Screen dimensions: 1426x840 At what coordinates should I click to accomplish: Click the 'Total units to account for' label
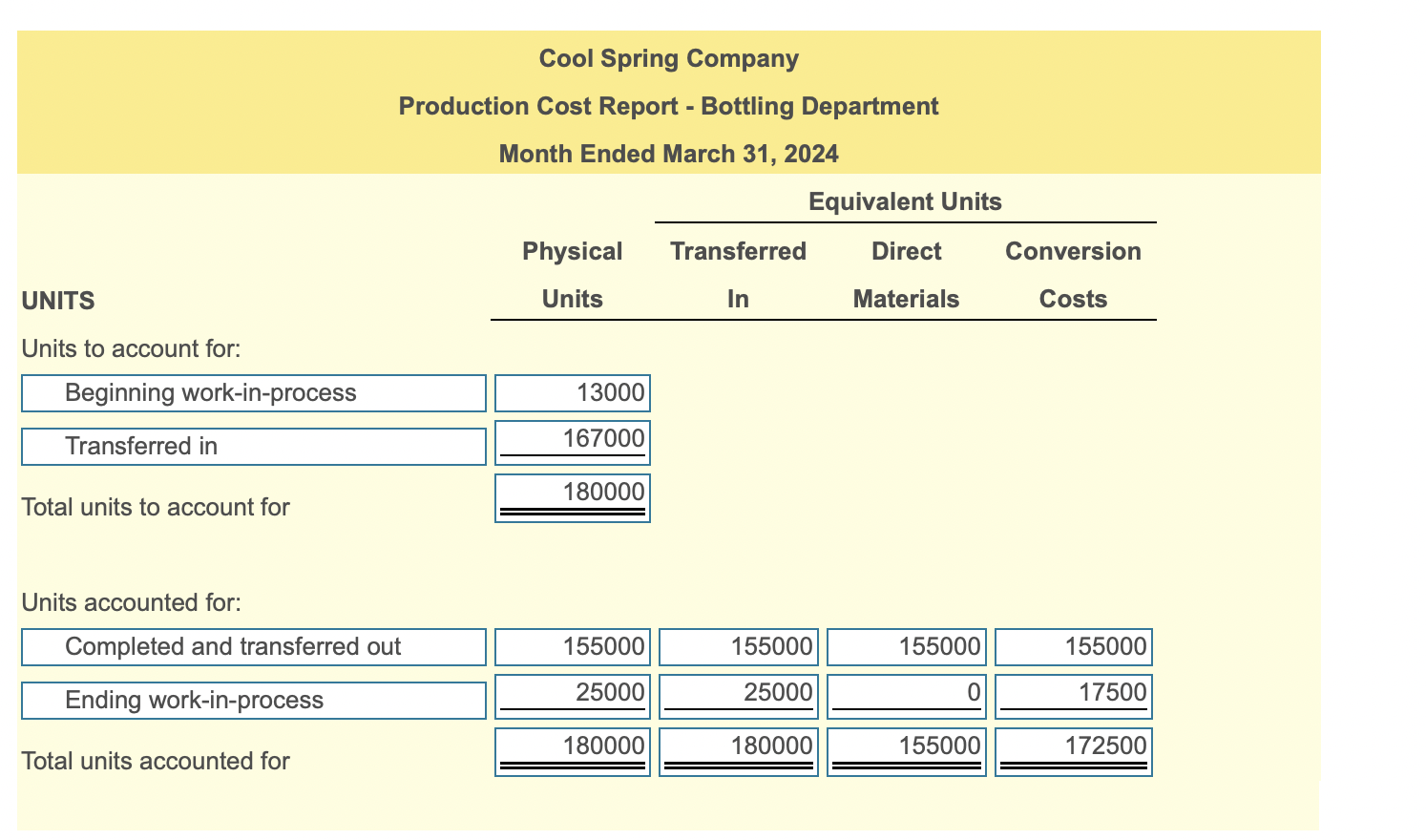156,508
